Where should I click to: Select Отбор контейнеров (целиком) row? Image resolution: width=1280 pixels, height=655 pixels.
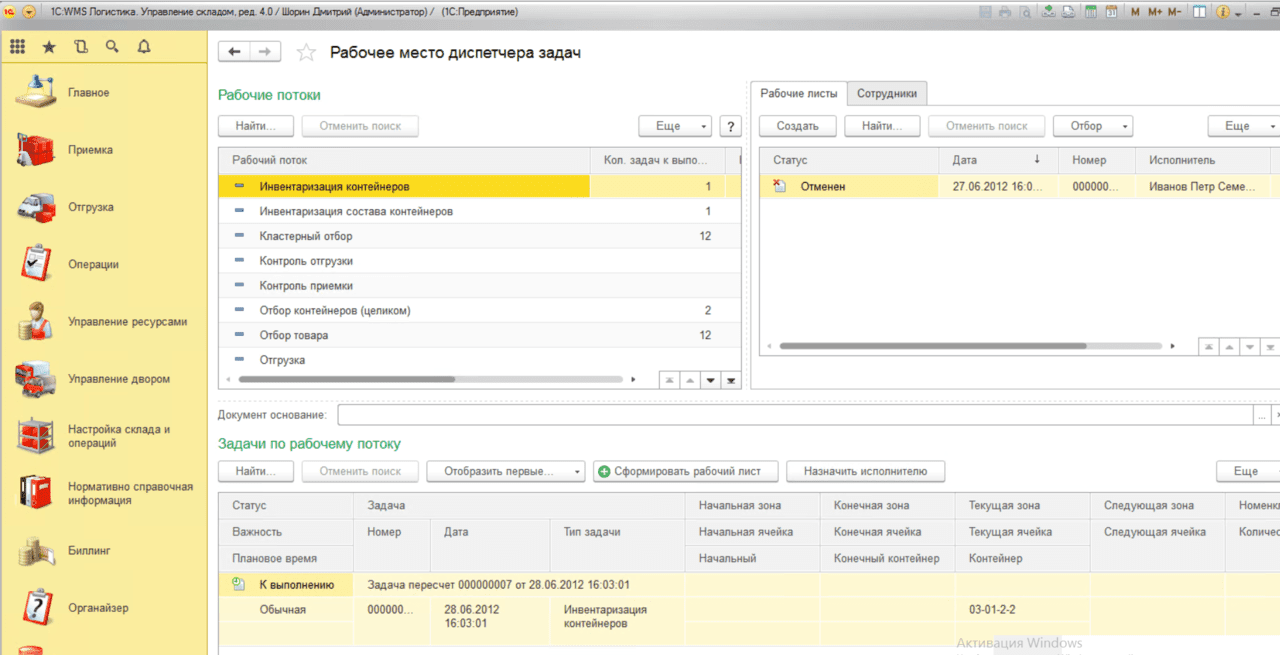click(x=479, y=311)
